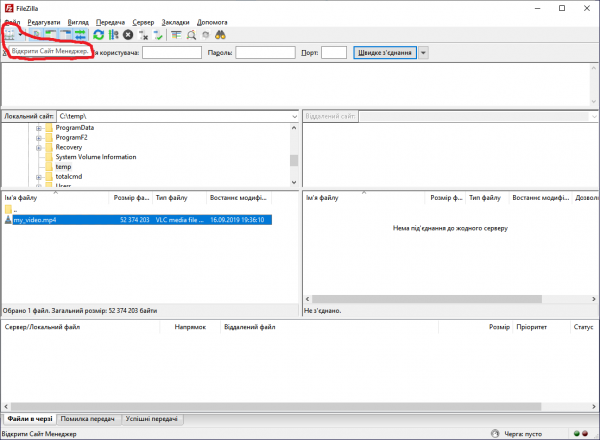Expand the Recovery folder tree node

click(38, 147)
